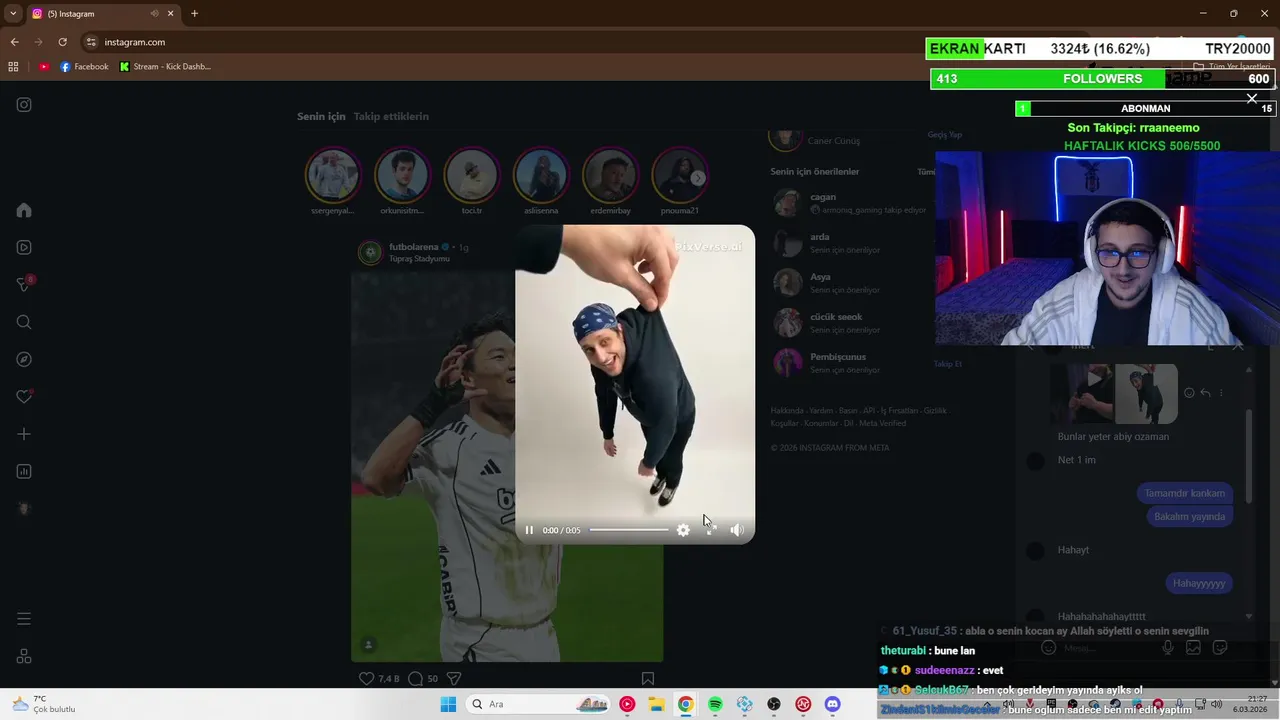The height and width of the screenshot is (720, 1280).
Task: Open YouTube bookmark icon
Action: coord(44,67)
